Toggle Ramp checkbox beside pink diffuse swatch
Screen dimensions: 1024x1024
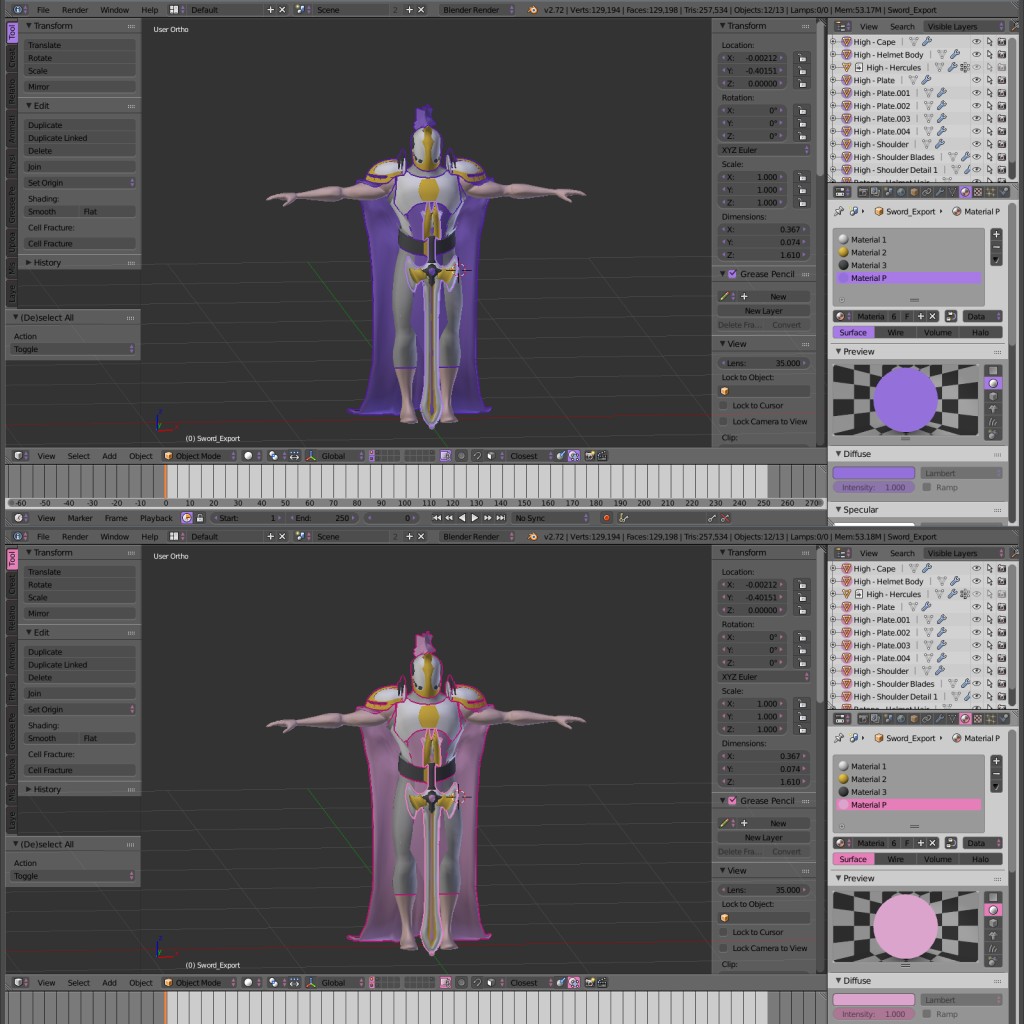(x=927, y=1014)
